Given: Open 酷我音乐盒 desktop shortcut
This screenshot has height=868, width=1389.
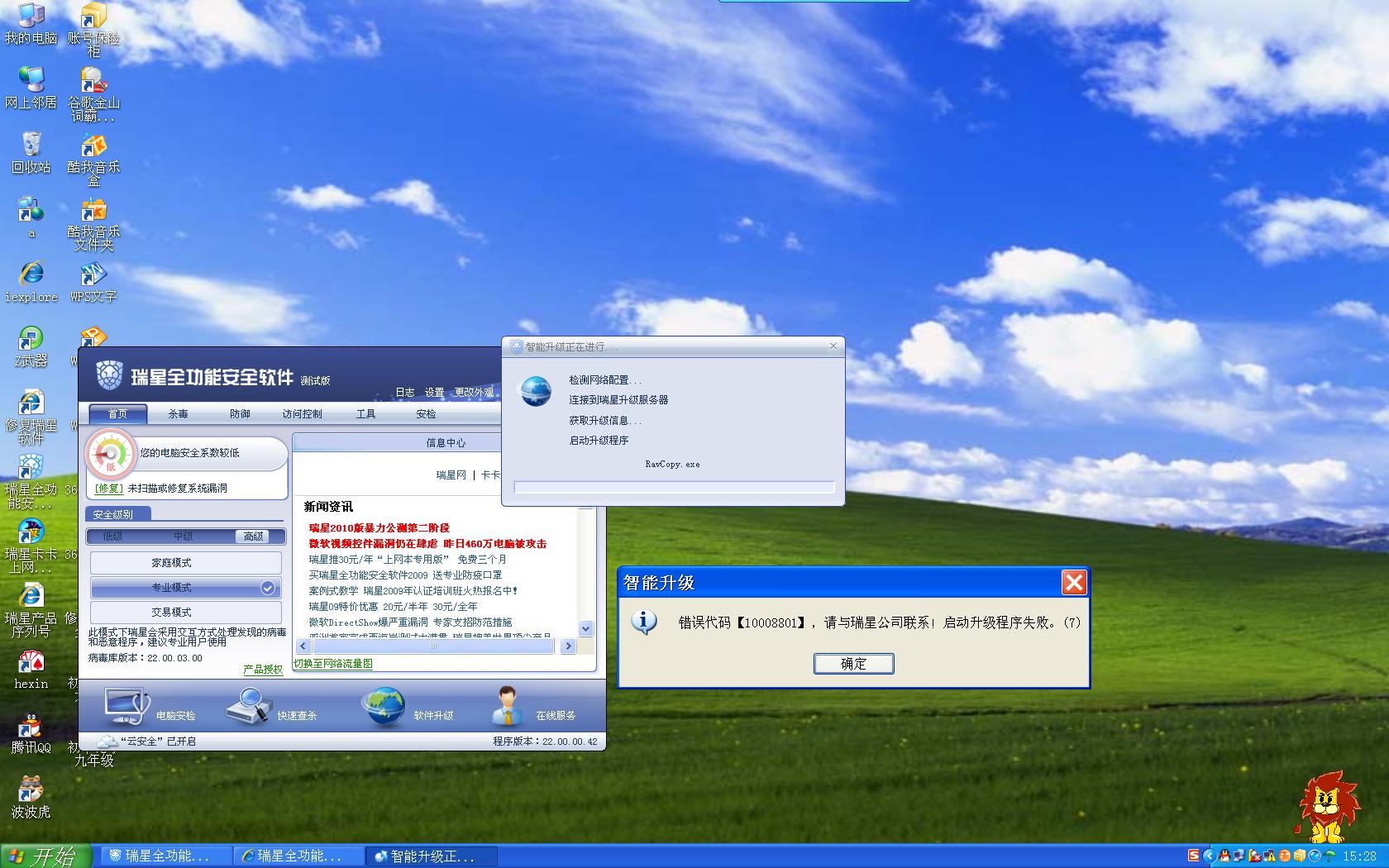Looking at the screenshot, I should (x=93, y=160).
